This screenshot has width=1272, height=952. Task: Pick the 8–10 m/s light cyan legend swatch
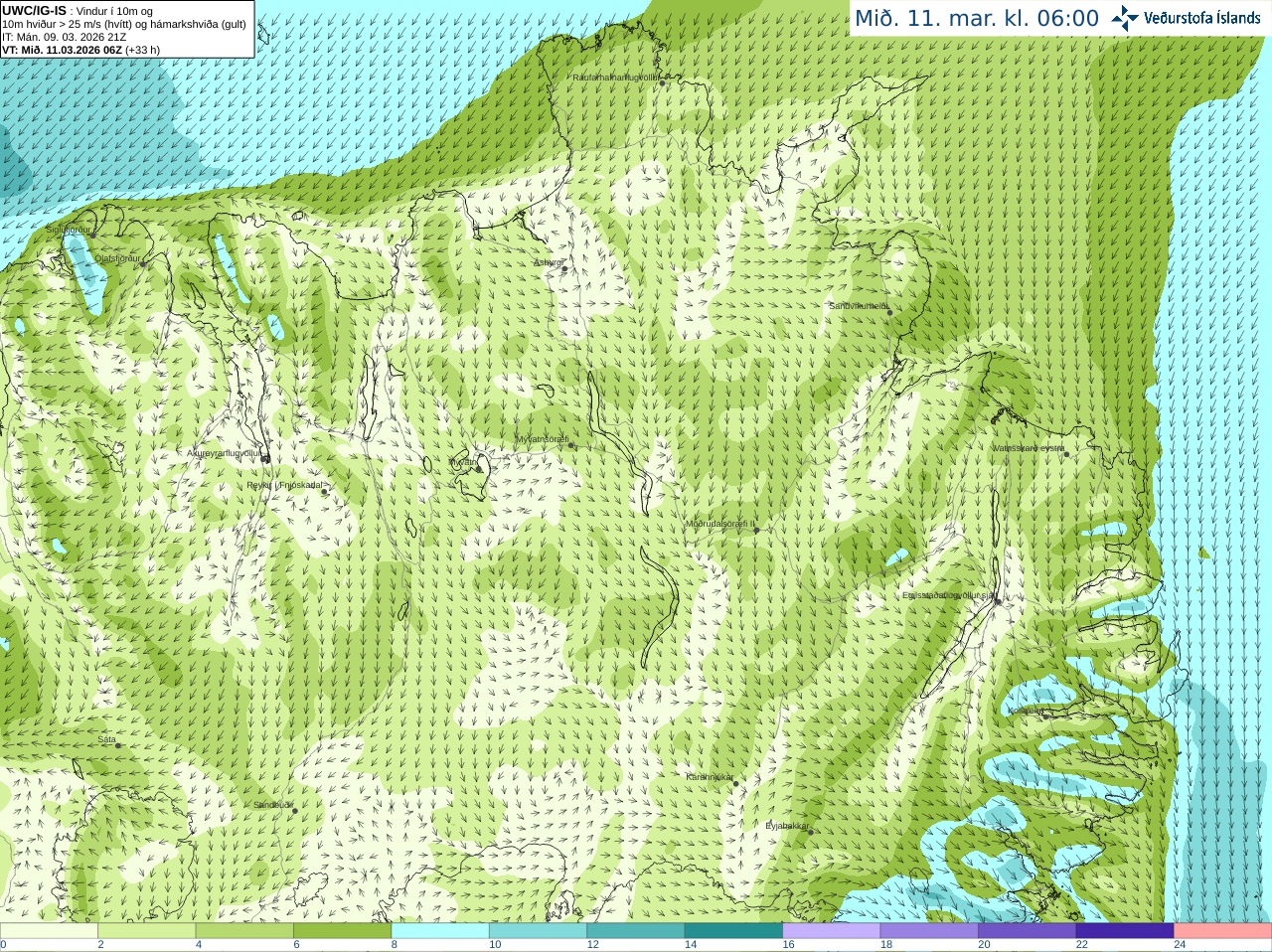pyautogui.click(x=440, y=931)
